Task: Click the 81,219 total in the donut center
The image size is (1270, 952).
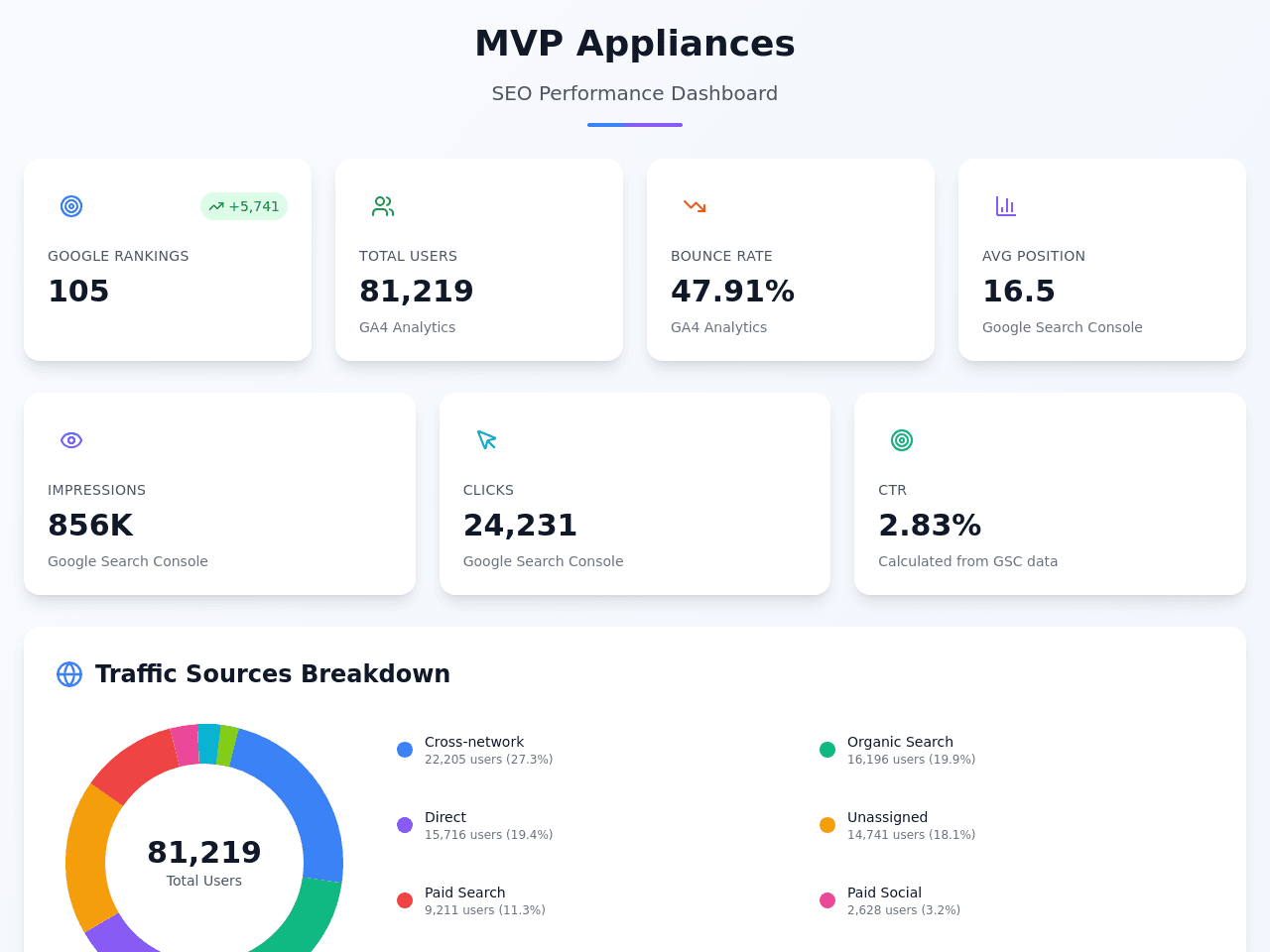Action: [x=204, y=852]
